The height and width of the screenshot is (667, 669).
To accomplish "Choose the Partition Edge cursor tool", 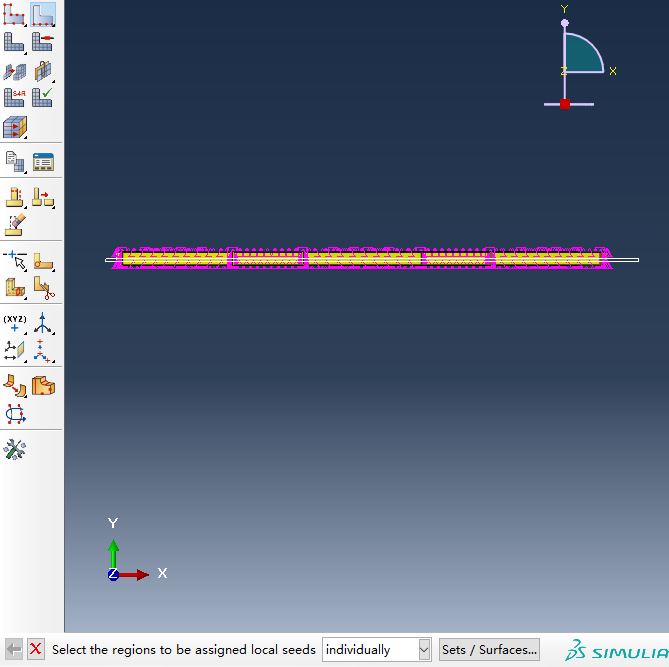I will [15, 261].
